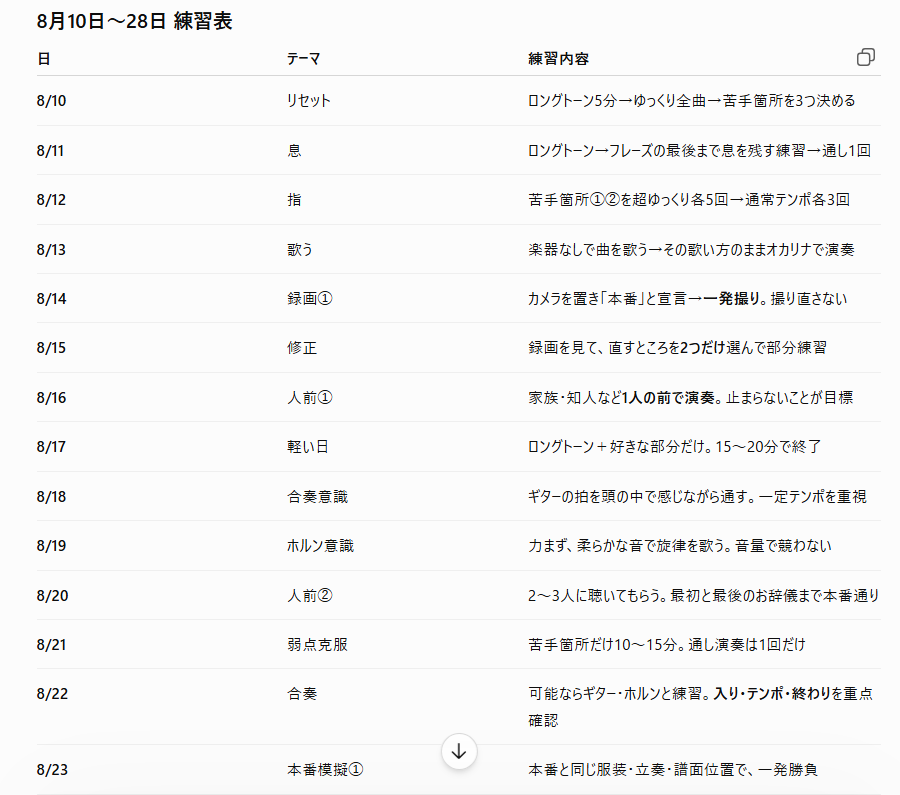The width and height of the screenshot is (900, 795).
Task: Select the date cell 8/19
Action: tap(51, 545)
